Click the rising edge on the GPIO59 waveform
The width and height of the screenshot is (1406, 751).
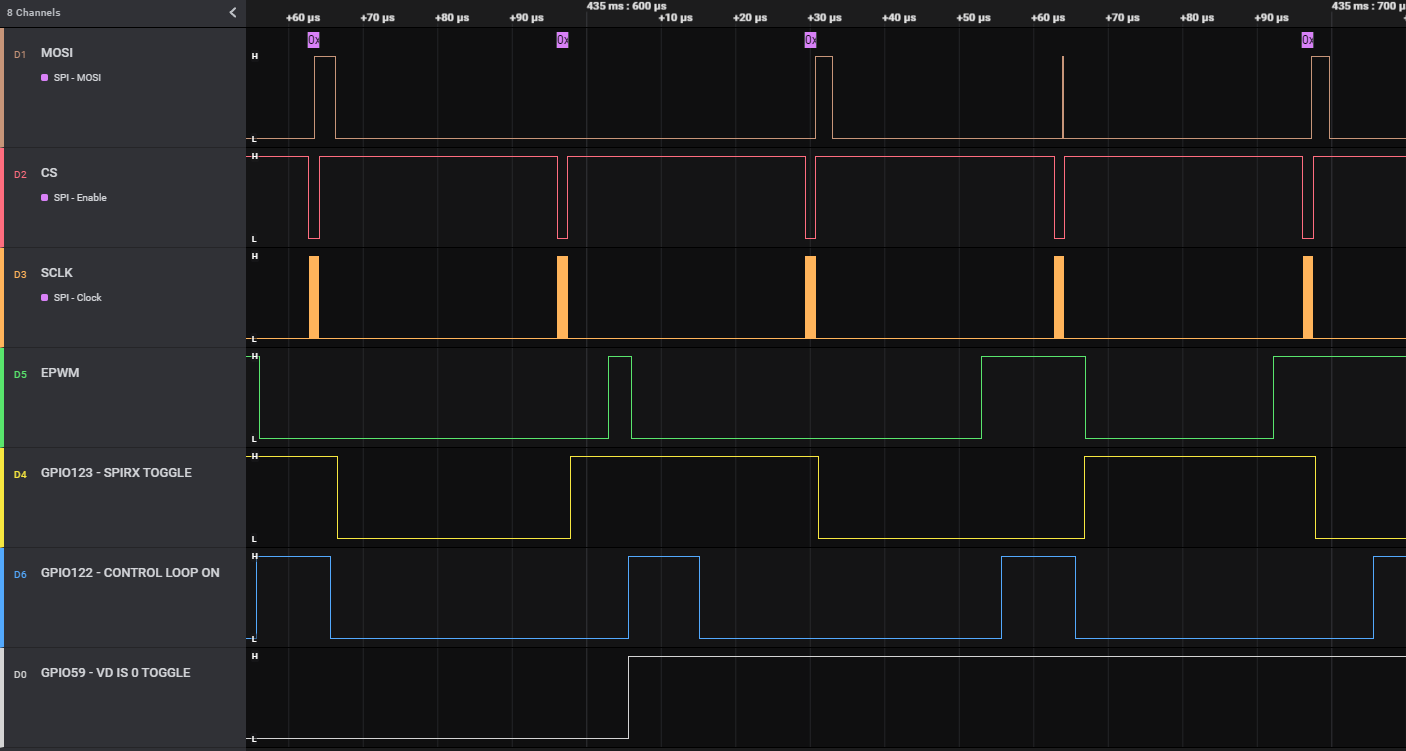(628, 697)
